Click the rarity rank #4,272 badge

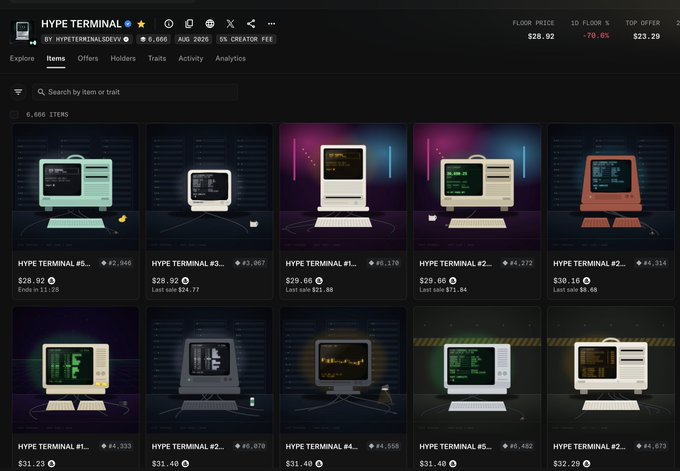tap(517, 263)
